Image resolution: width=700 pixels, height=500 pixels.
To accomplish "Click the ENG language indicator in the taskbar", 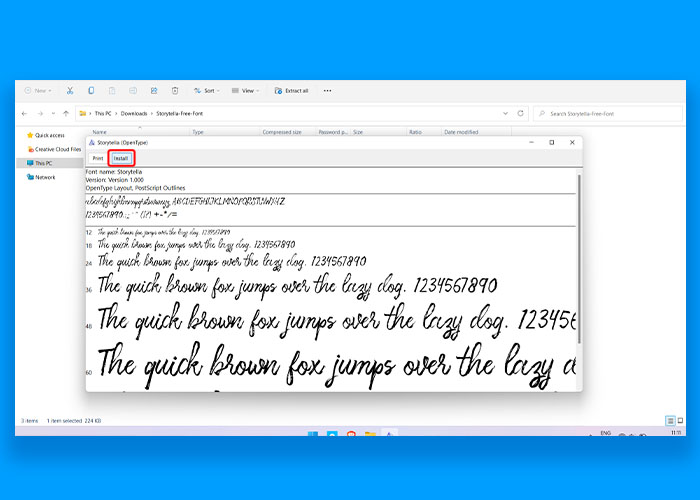I will click(x=605, y=433).
